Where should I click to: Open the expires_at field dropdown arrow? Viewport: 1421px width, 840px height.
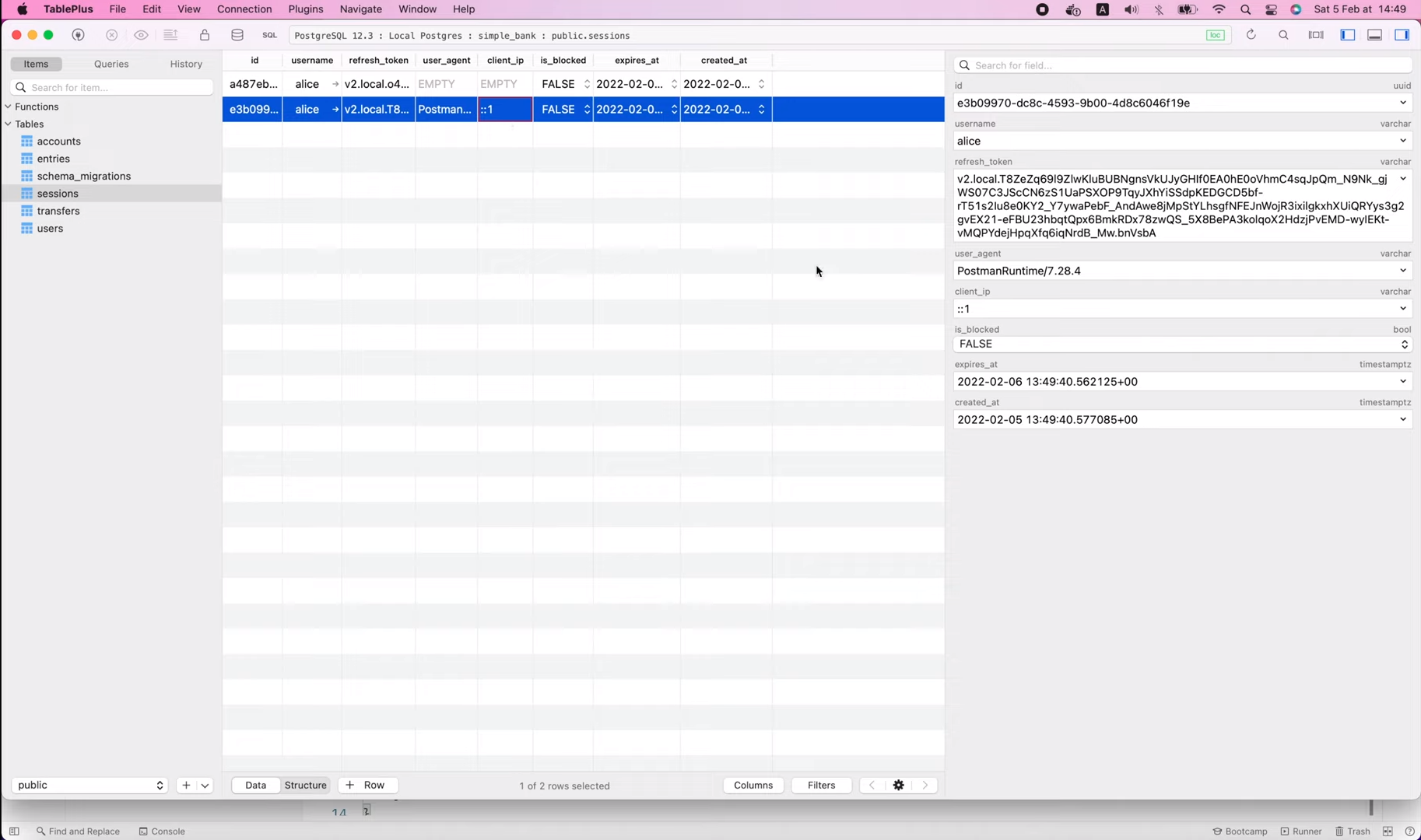(1403, 382)
